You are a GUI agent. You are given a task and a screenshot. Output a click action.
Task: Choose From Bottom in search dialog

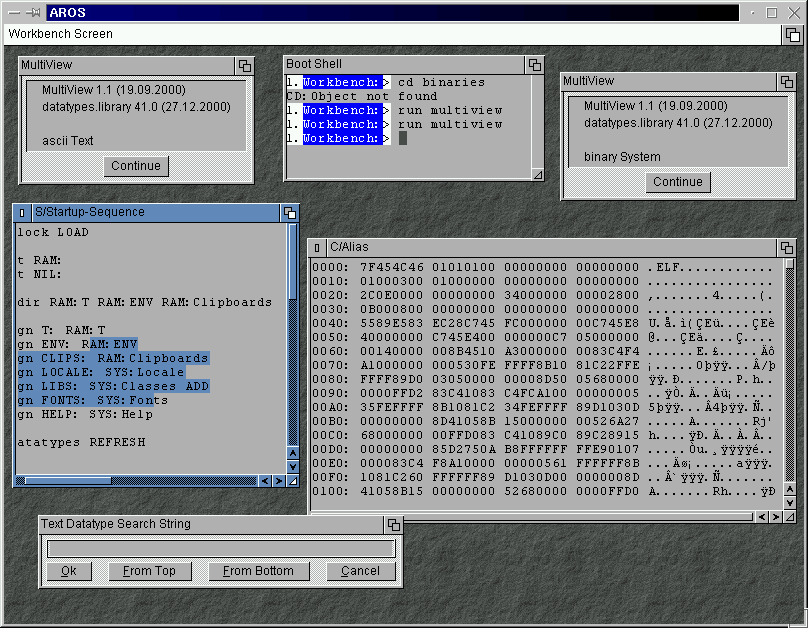[258, 571]
